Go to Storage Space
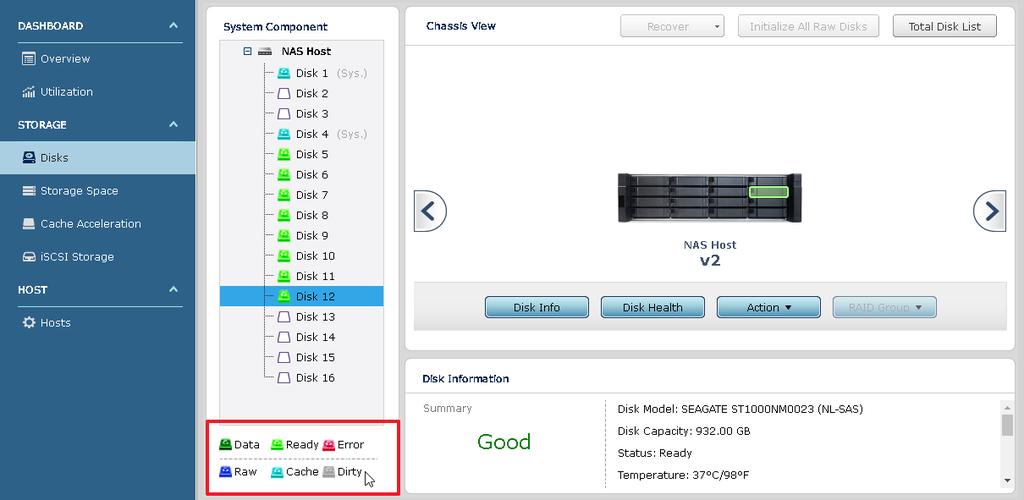The width and height of the screenshot is (1024, 500). (98, 191)
